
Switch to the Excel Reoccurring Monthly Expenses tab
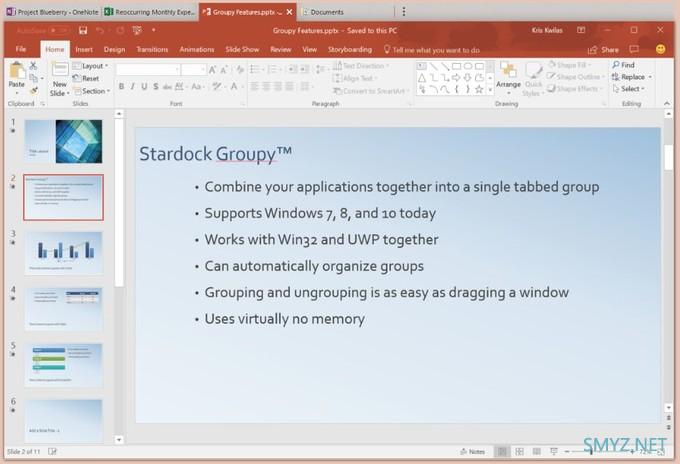click(x=151, y=12)
